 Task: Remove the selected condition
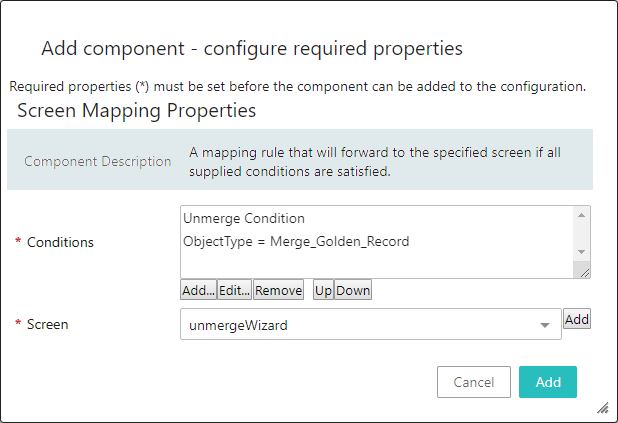pyautogui.click(x=278, y=290)
